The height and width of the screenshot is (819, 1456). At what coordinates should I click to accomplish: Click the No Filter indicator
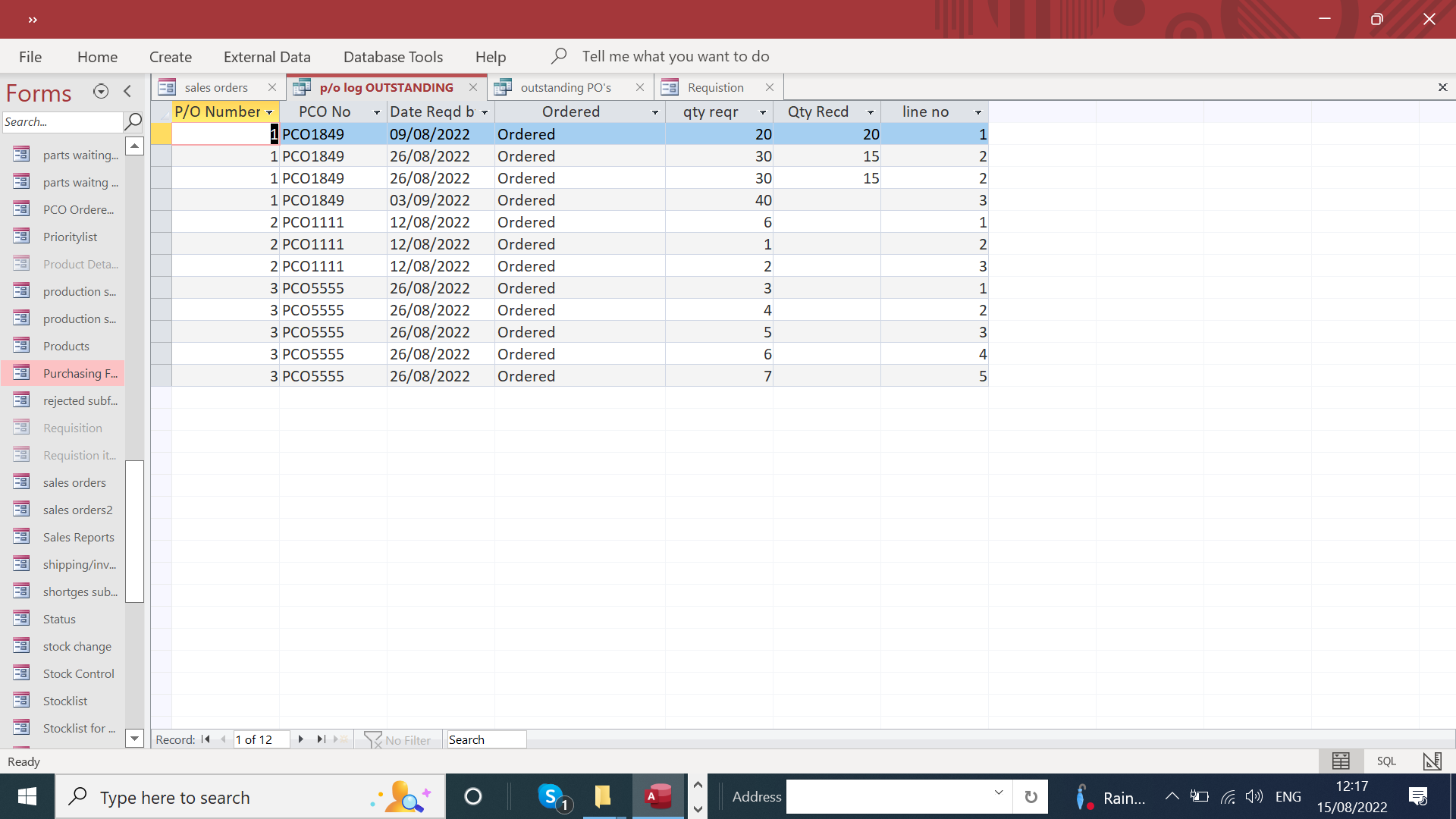tap(397, 740)
